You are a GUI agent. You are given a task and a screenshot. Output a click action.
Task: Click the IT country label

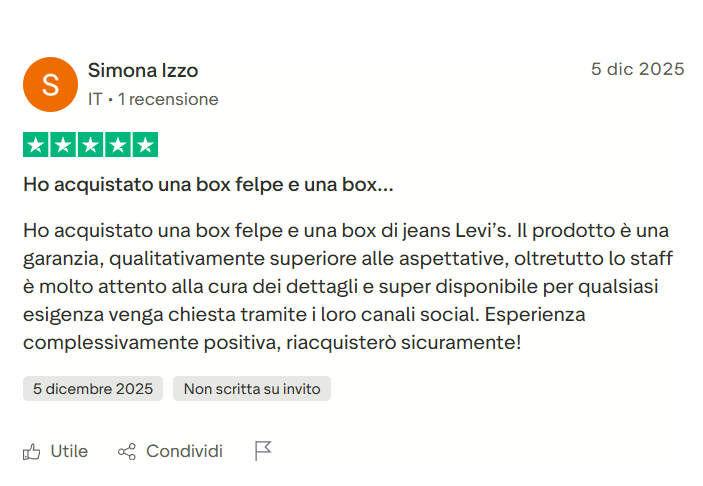pyautogui.click(x=95, y=99)
